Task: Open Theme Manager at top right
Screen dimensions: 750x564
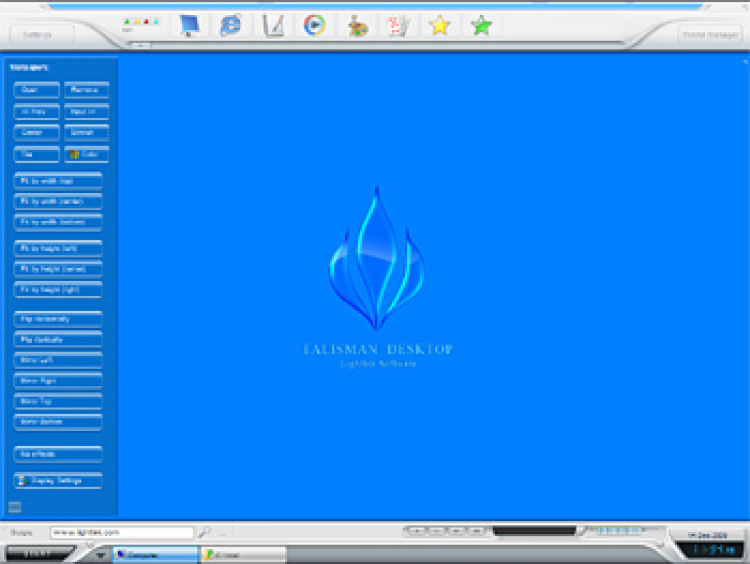Action: pyautogui.click(x=710, y=34)
